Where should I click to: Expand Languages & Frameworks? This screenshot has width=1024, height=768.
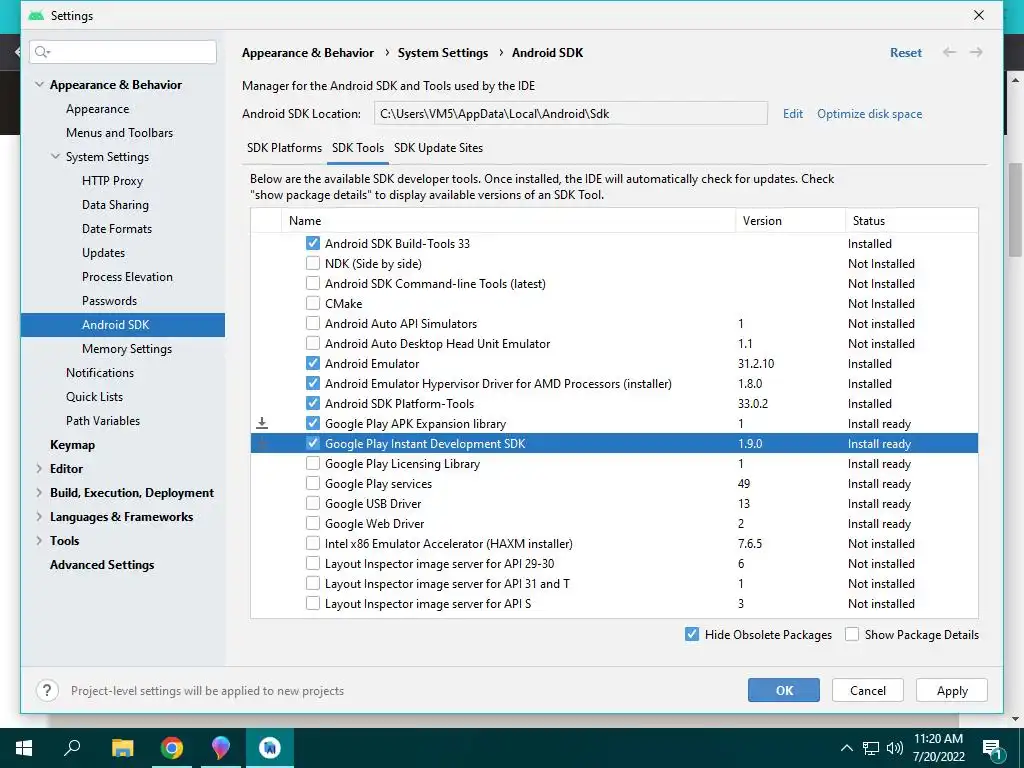[39, 517]
